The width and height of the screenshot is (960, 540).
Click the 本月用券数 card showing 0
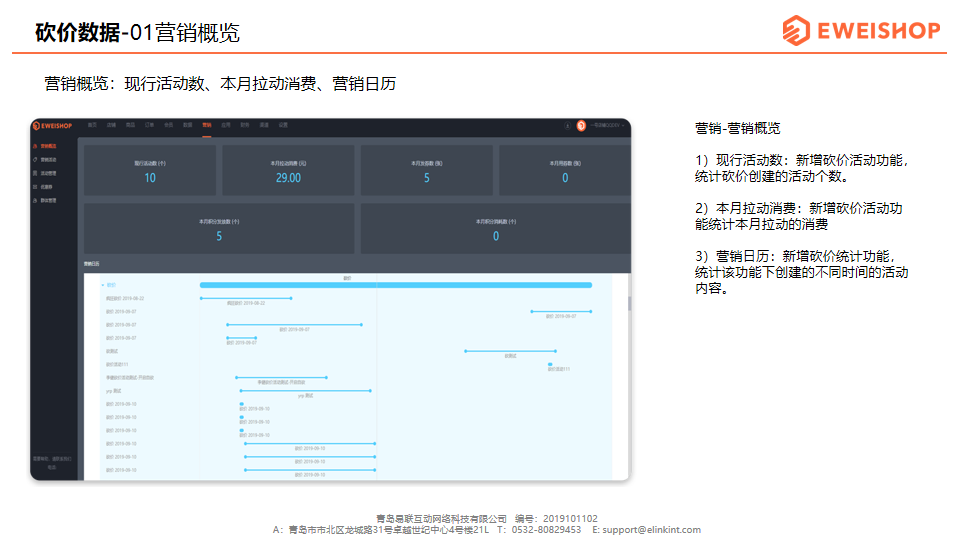(x=565, y=171)
